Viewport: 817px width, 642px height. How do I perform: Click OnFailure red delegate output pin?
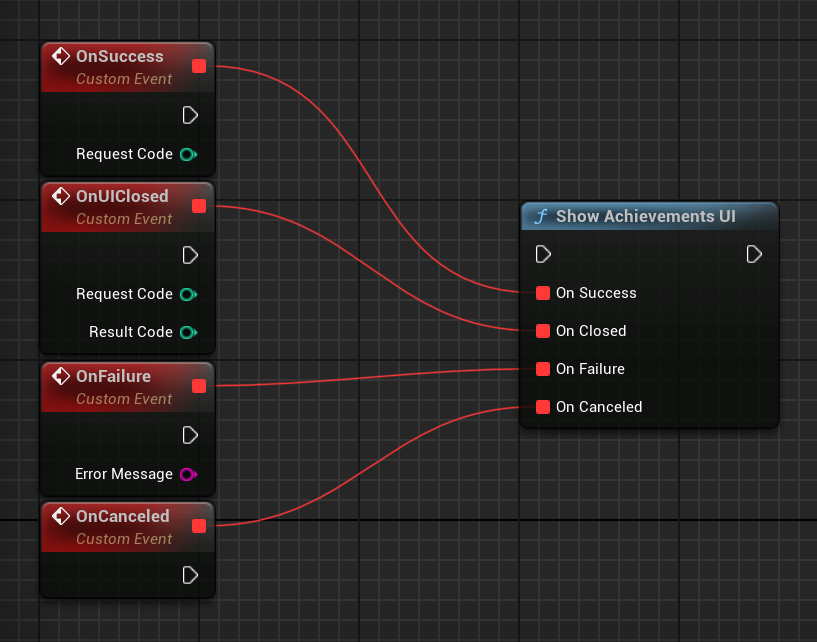tap(199, 386)
